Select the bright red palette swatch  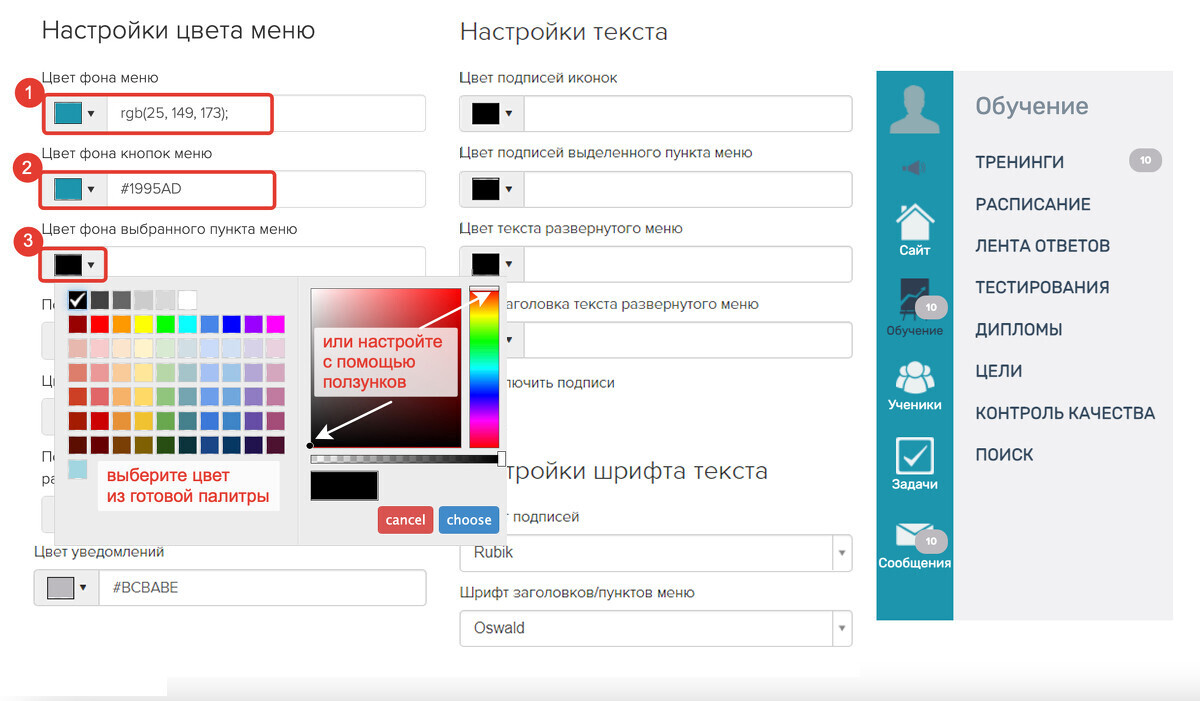click(x=100, y=324)
